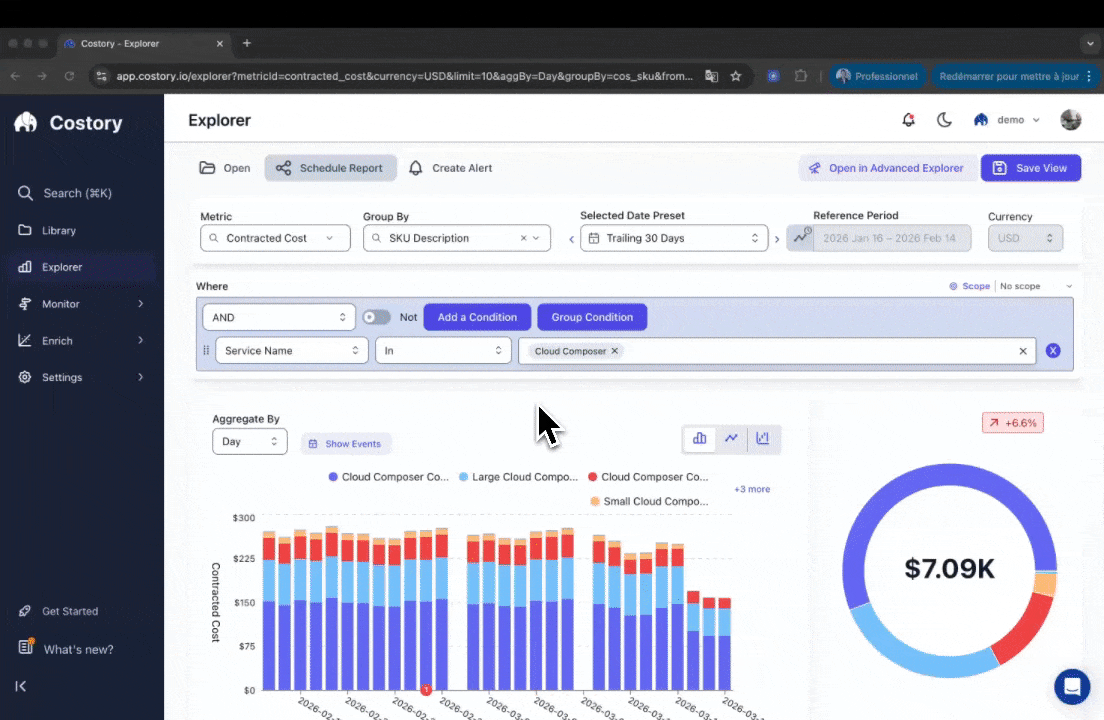Image resolution: width=1104 pixels, height=720 pixels.
Task: Open the Aggregate By Day dropdown
Action: click(249, 441)
